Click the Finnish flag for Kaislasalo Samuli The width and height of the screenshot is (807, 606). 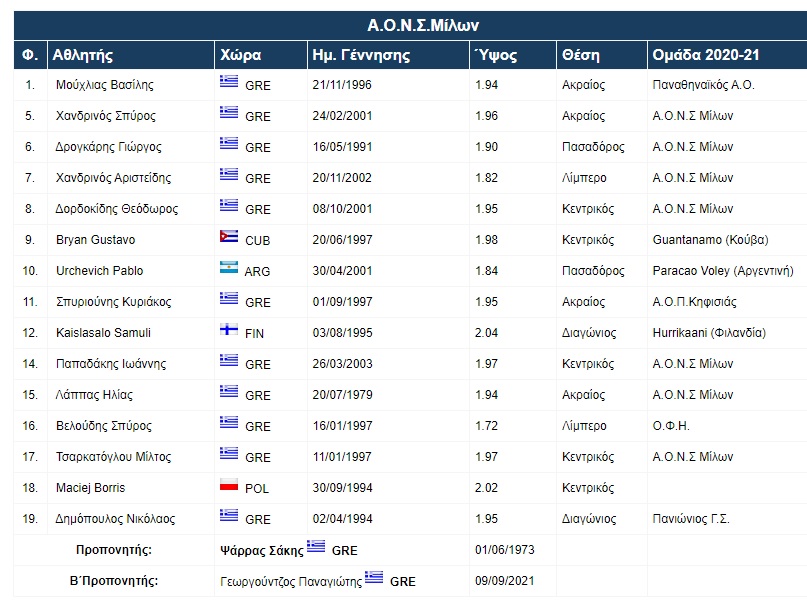[228, 331]
